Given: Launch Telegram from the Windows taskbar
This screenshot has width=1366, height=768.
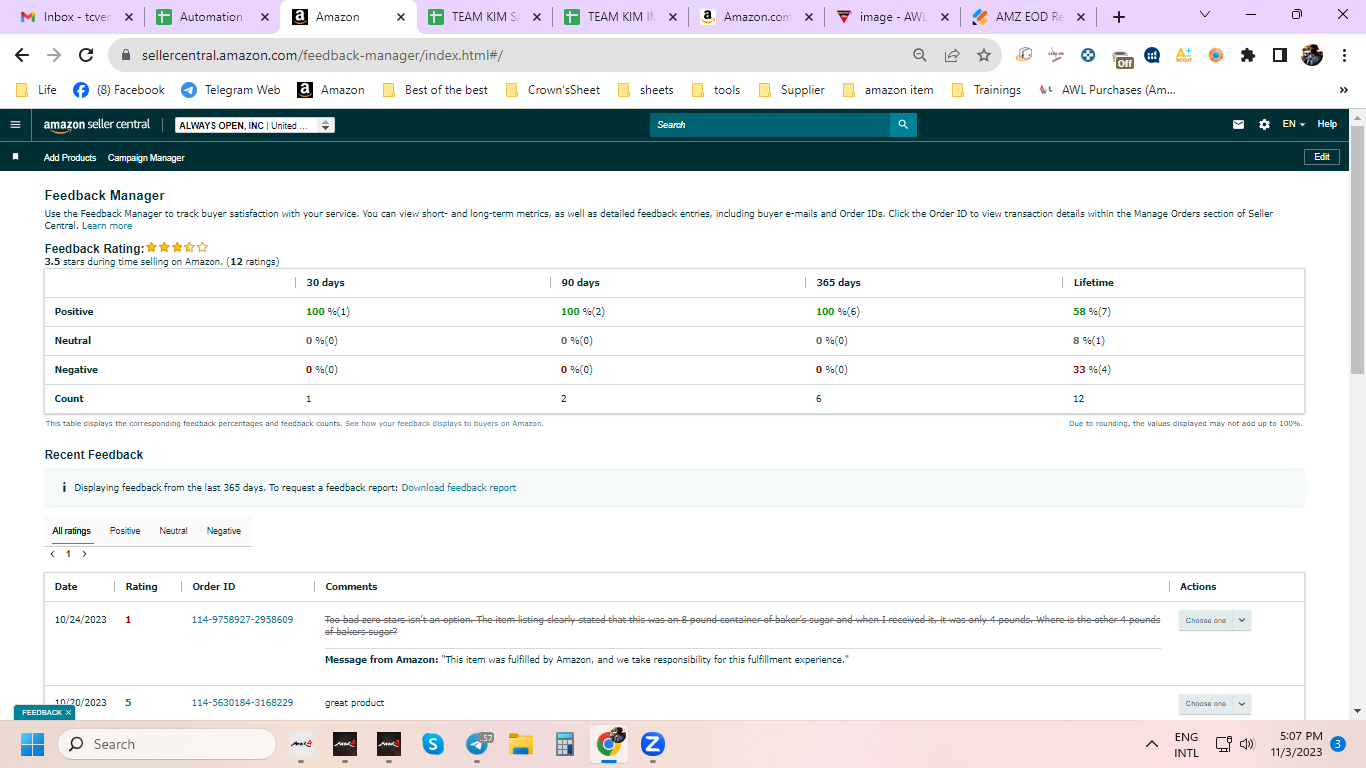Looking at the screenshot, I should pos(480,744).
